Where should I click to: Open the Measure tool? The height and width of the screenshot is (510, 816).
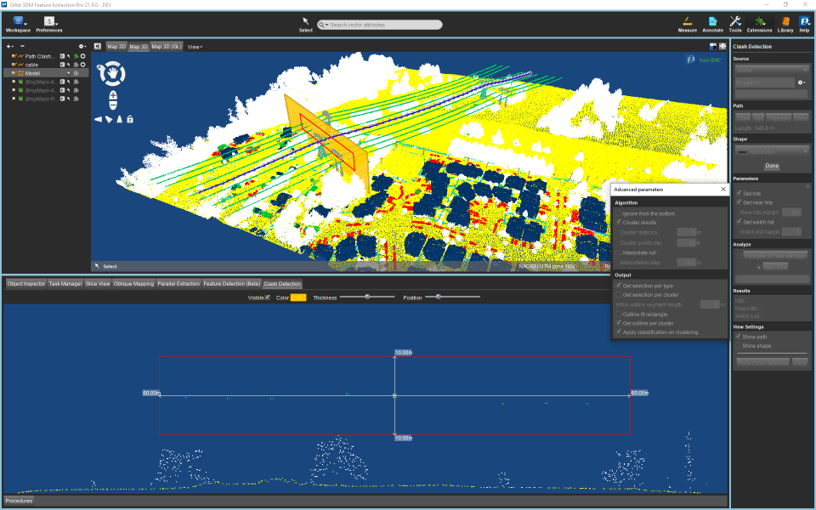687,24
